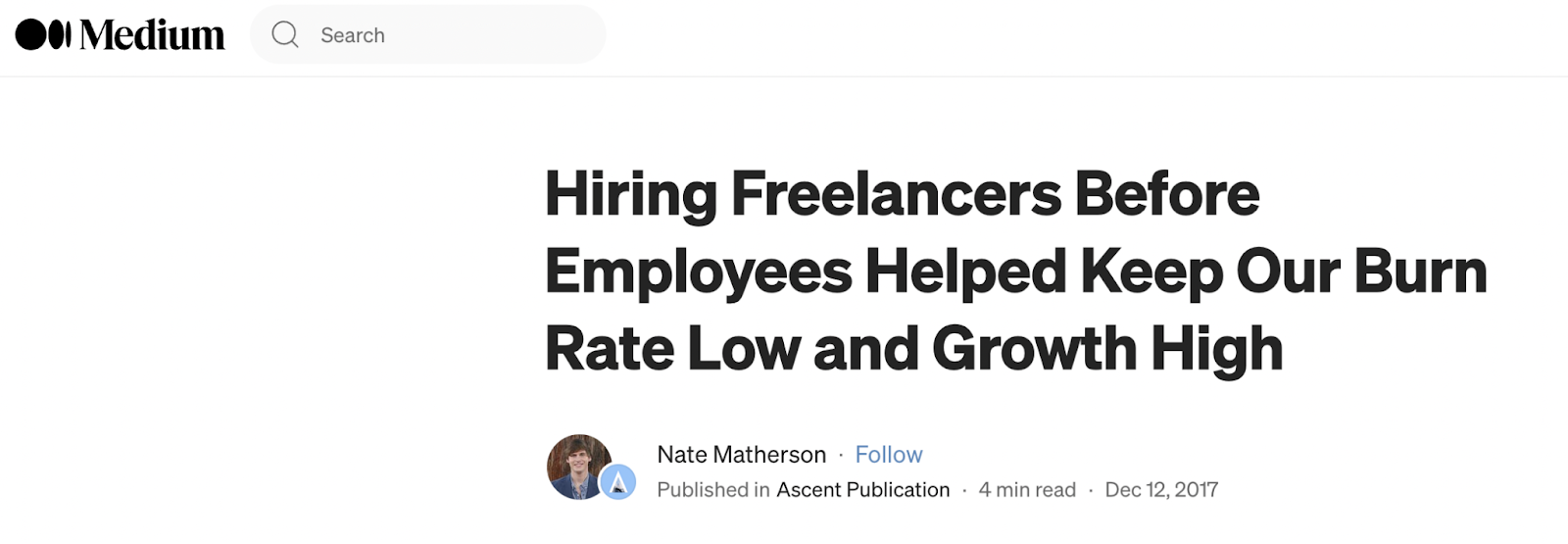
Task: Open author name Nate Matherson
Action: (741, 455)
